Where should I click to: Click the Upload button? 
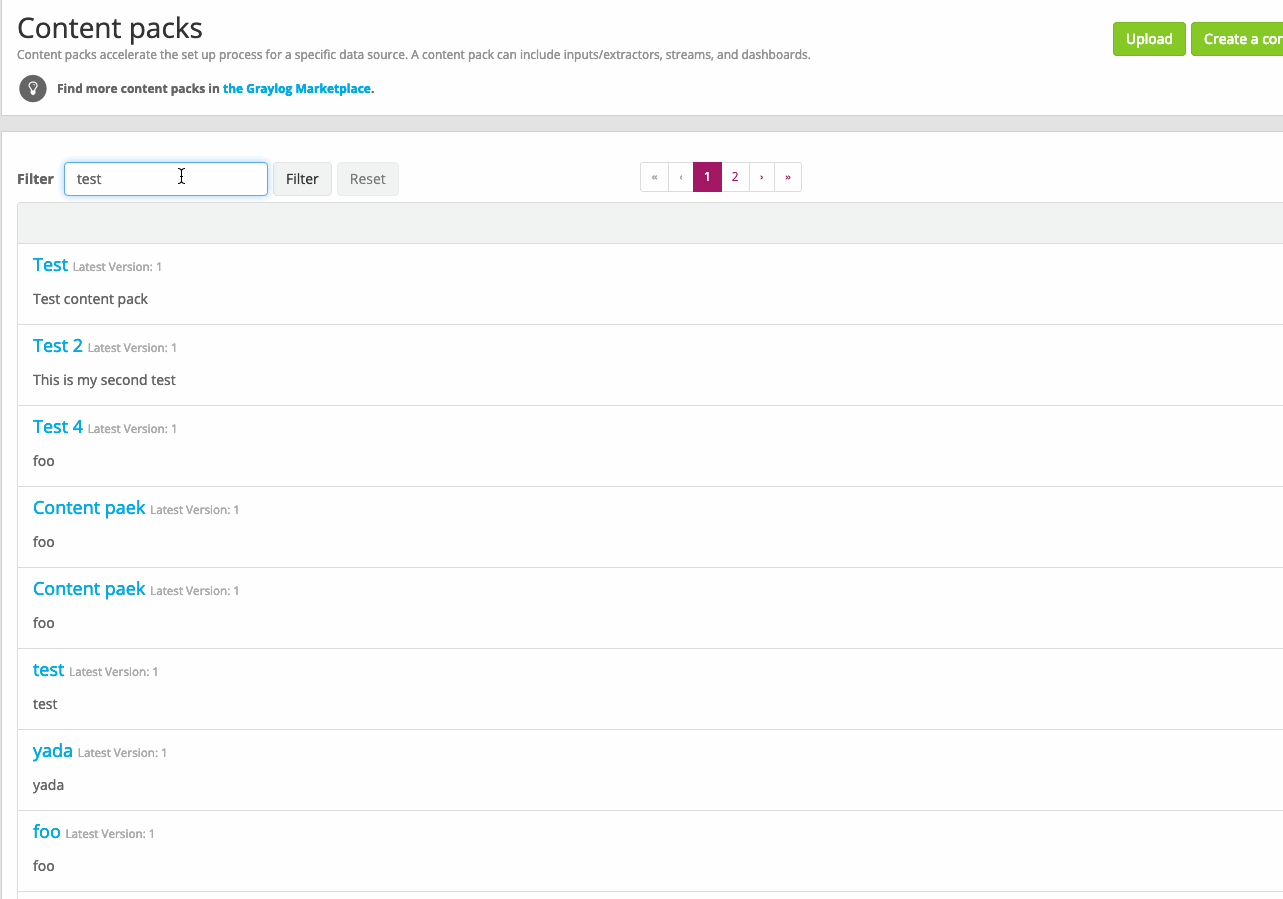click(x=1149, y=39)
